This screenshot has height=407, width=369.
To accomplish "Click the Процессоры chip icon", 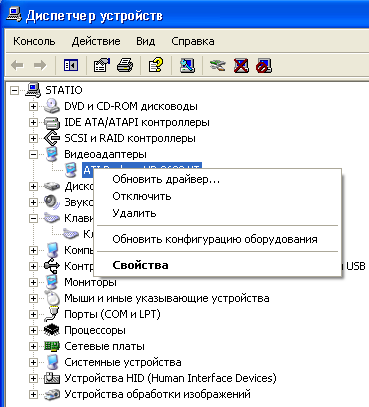I will click(52, 330).
